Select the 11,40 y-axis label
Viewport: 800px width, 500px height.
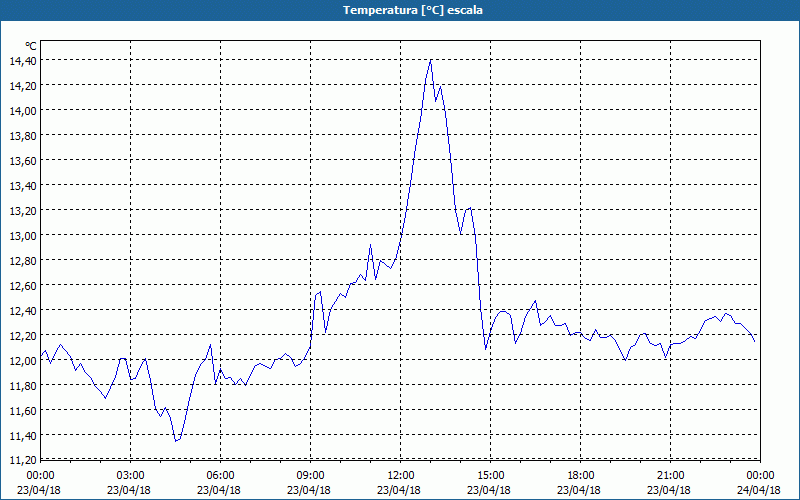click(23, 435)
